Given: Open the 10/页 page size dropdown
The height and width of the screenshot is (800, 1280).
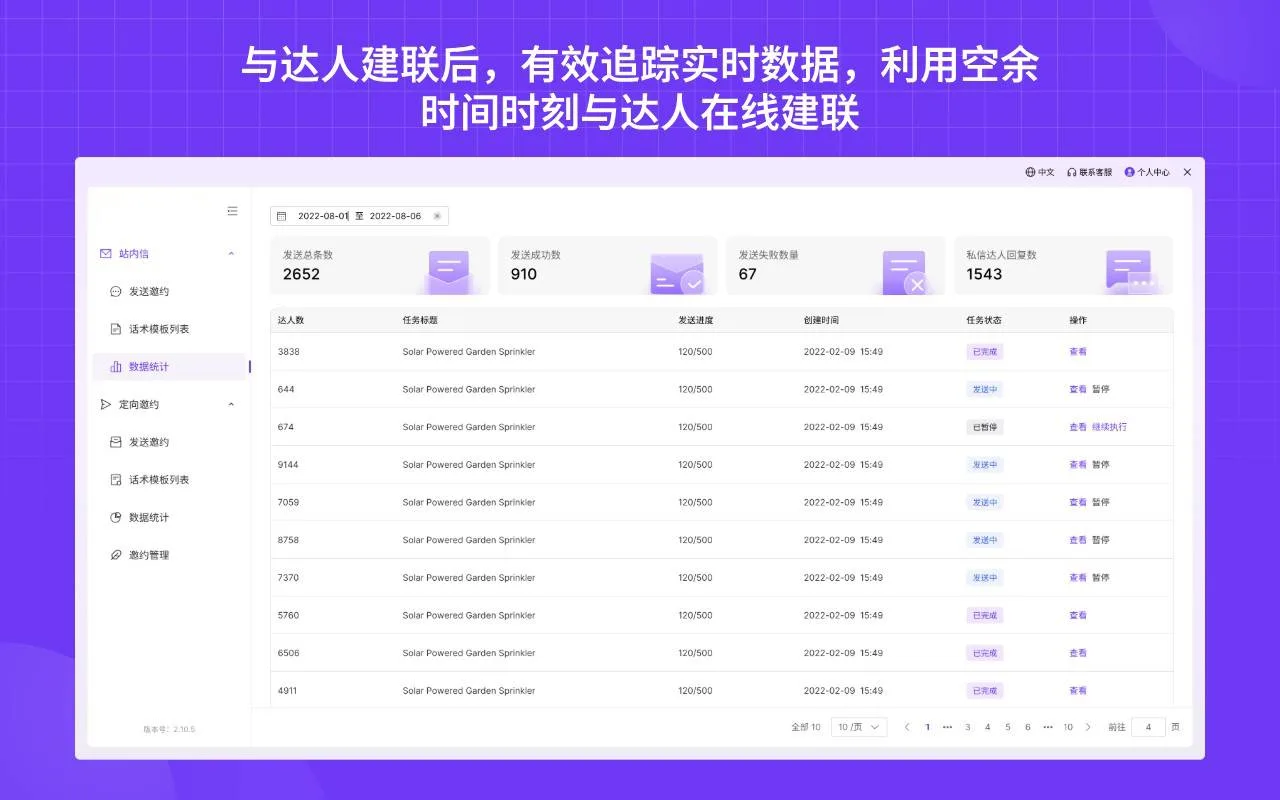Looking at the screenshot, I should [859, 727].
